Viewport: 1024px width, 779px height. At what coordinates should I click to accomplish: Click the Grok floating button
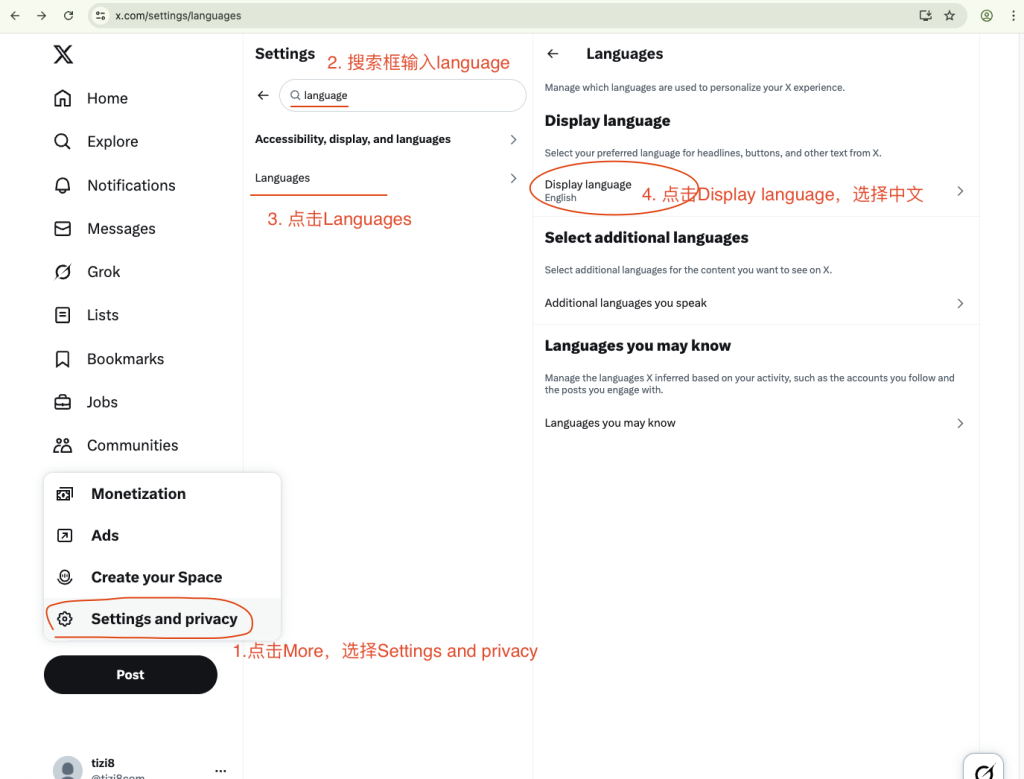(x=984, y=769)
